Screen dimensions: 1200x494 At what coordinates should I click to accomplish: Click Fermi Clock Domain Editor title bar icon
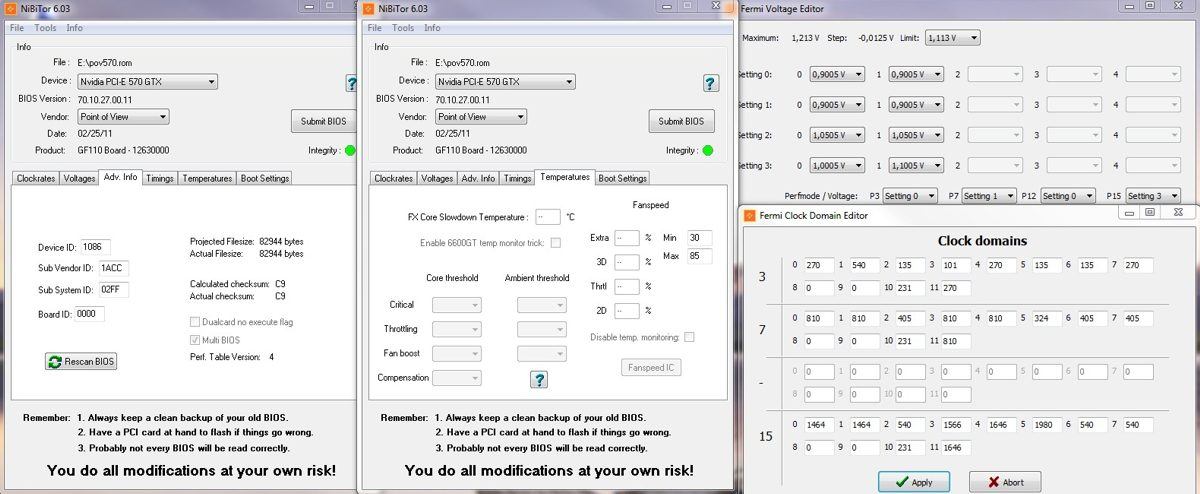pyautogui.click(x=751, y=214)
